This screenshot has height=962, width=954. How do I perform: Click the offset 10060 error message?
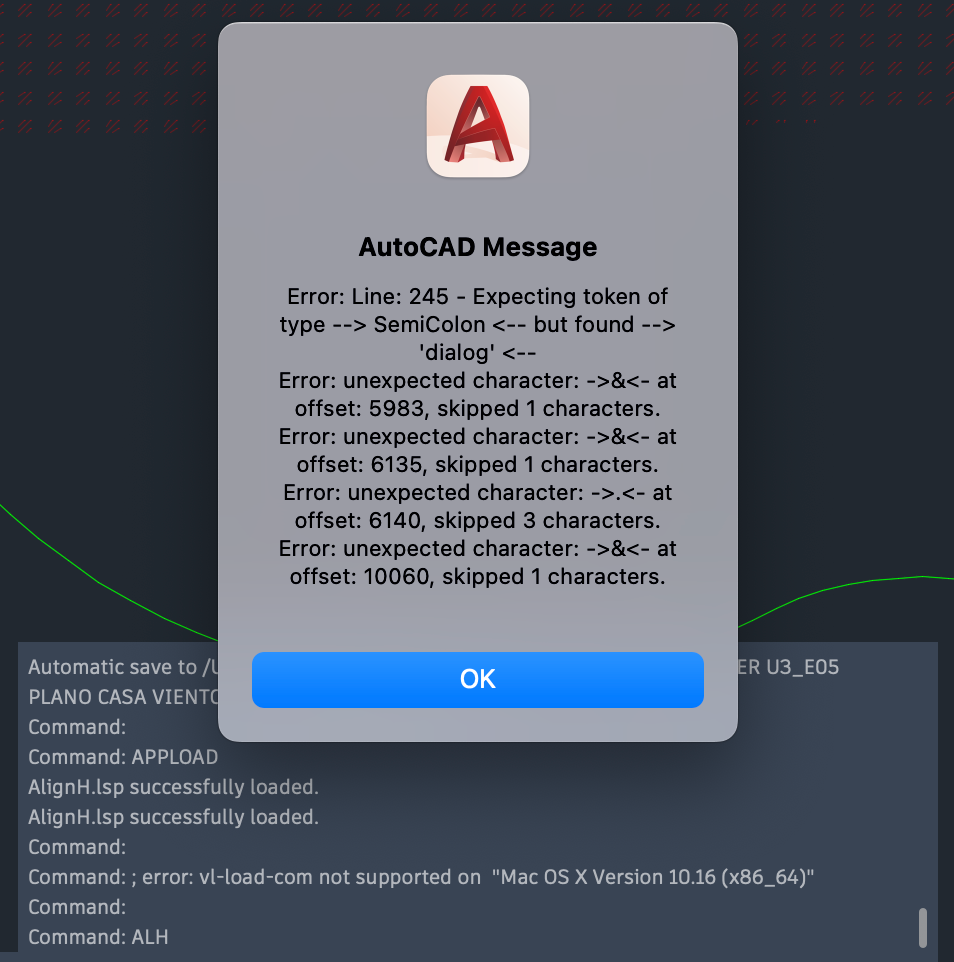coord(477,562)
